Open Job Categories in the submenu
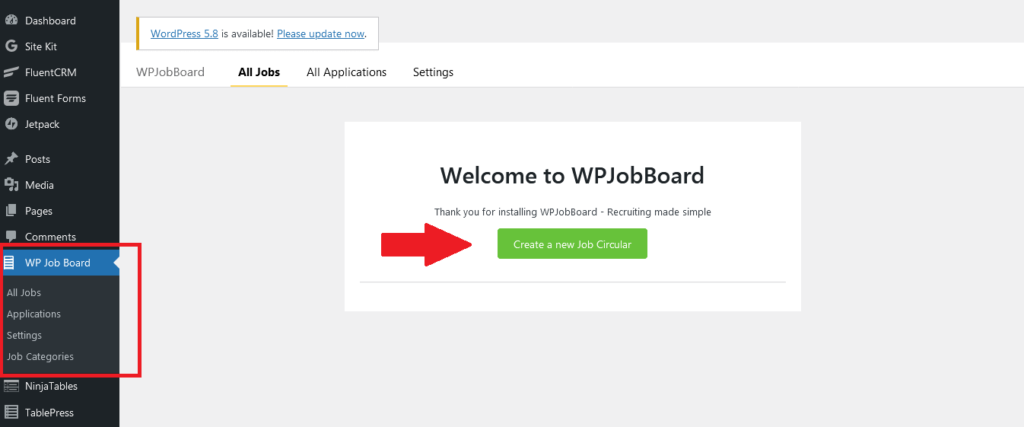This screenshot has width=1024, height=427. point(40,356)
